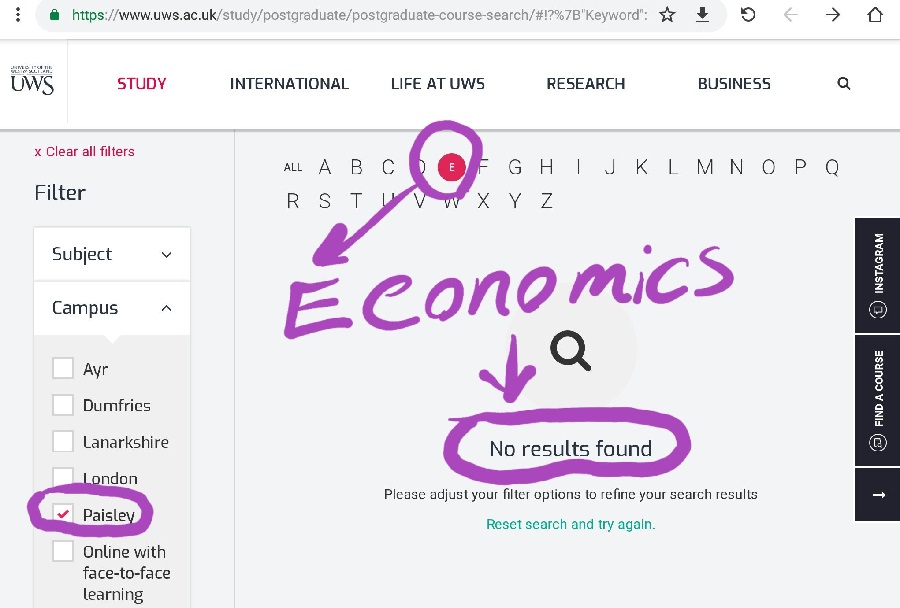Filter courses by letter M
Viewport: 900px width, 608px height.
click(x=705, y=167)
